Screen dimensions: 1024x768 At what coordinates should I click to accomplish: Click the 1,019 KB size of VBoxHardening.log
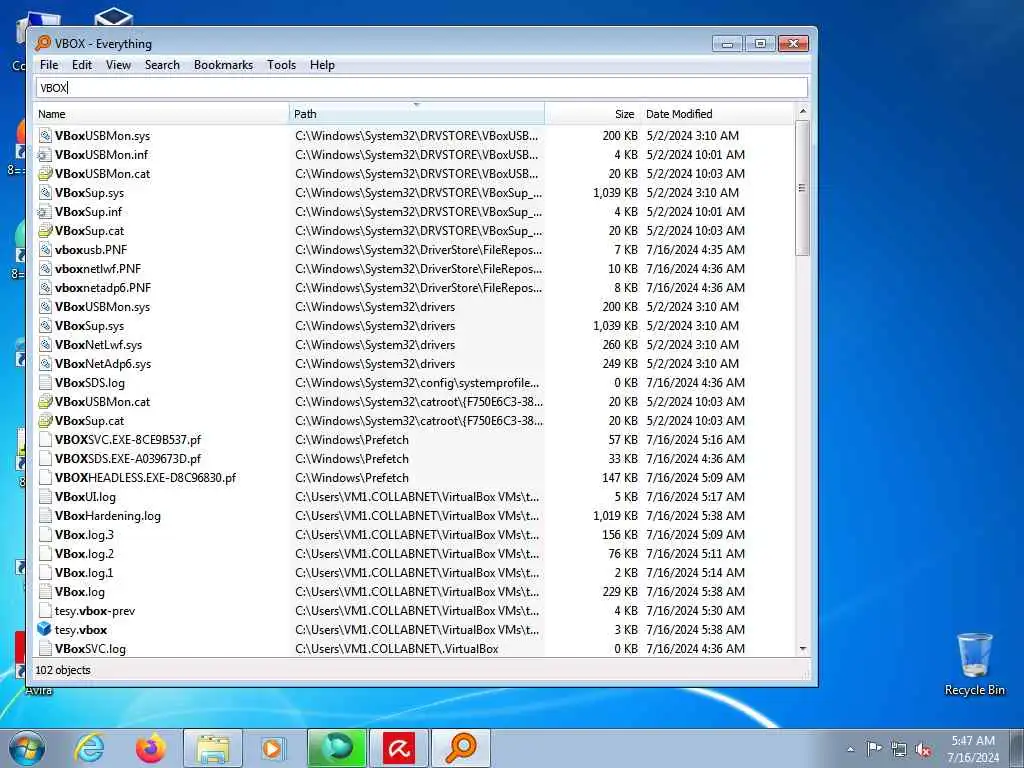615,516
